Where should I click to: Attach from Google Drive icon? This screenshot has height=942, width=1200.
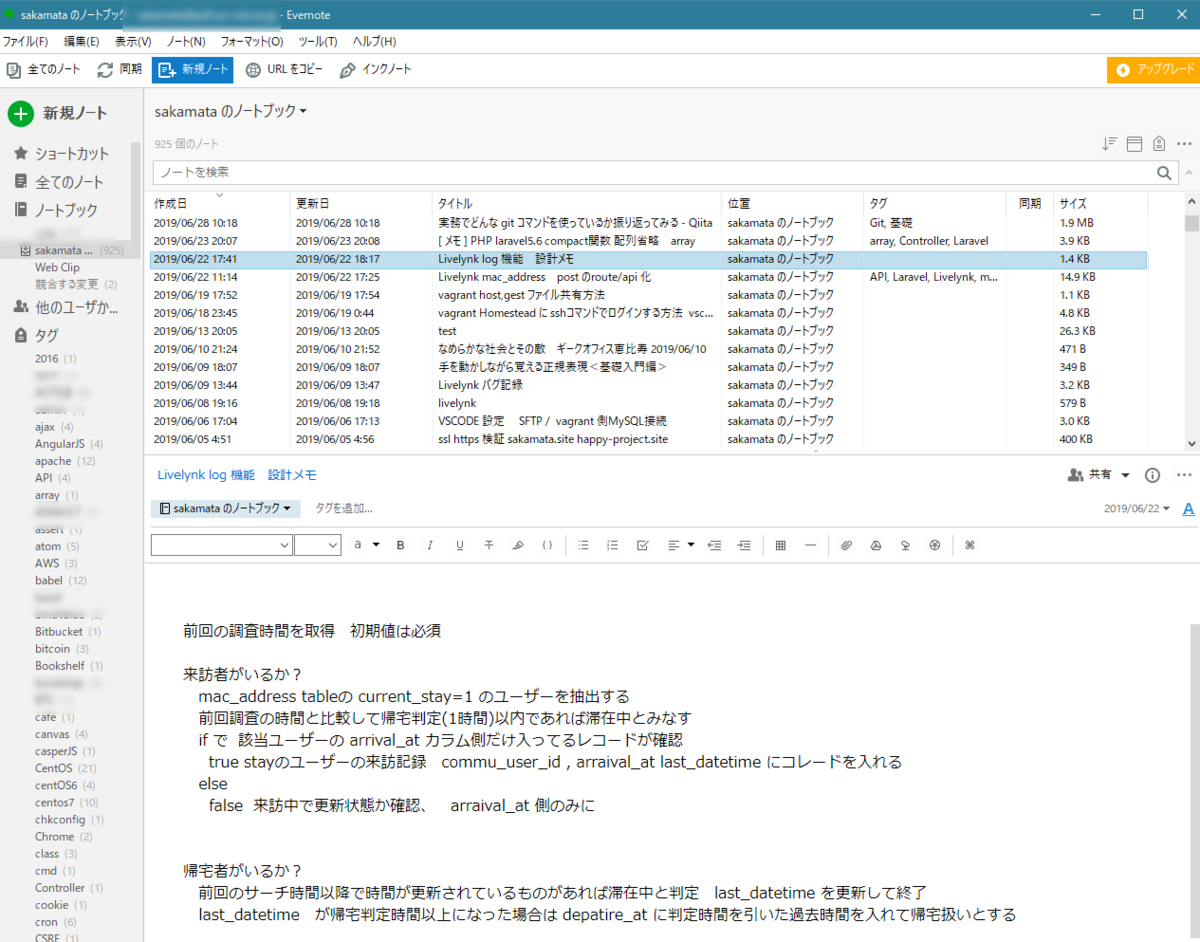[x=875, y=545]
